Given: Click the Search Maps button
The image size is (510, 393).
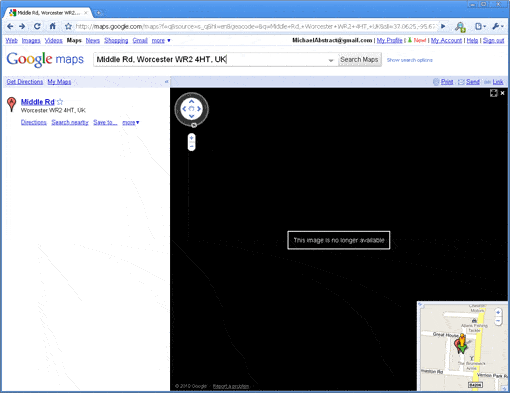Looking at the screenshot, I should tap(359, 60).
